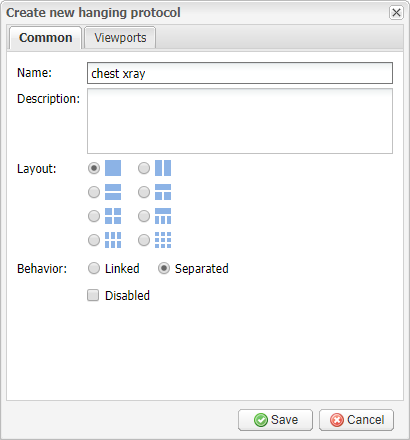Screen dimensions: 410x440
Task: Select radio button for two-by-two grid layout
Action: 94,216
